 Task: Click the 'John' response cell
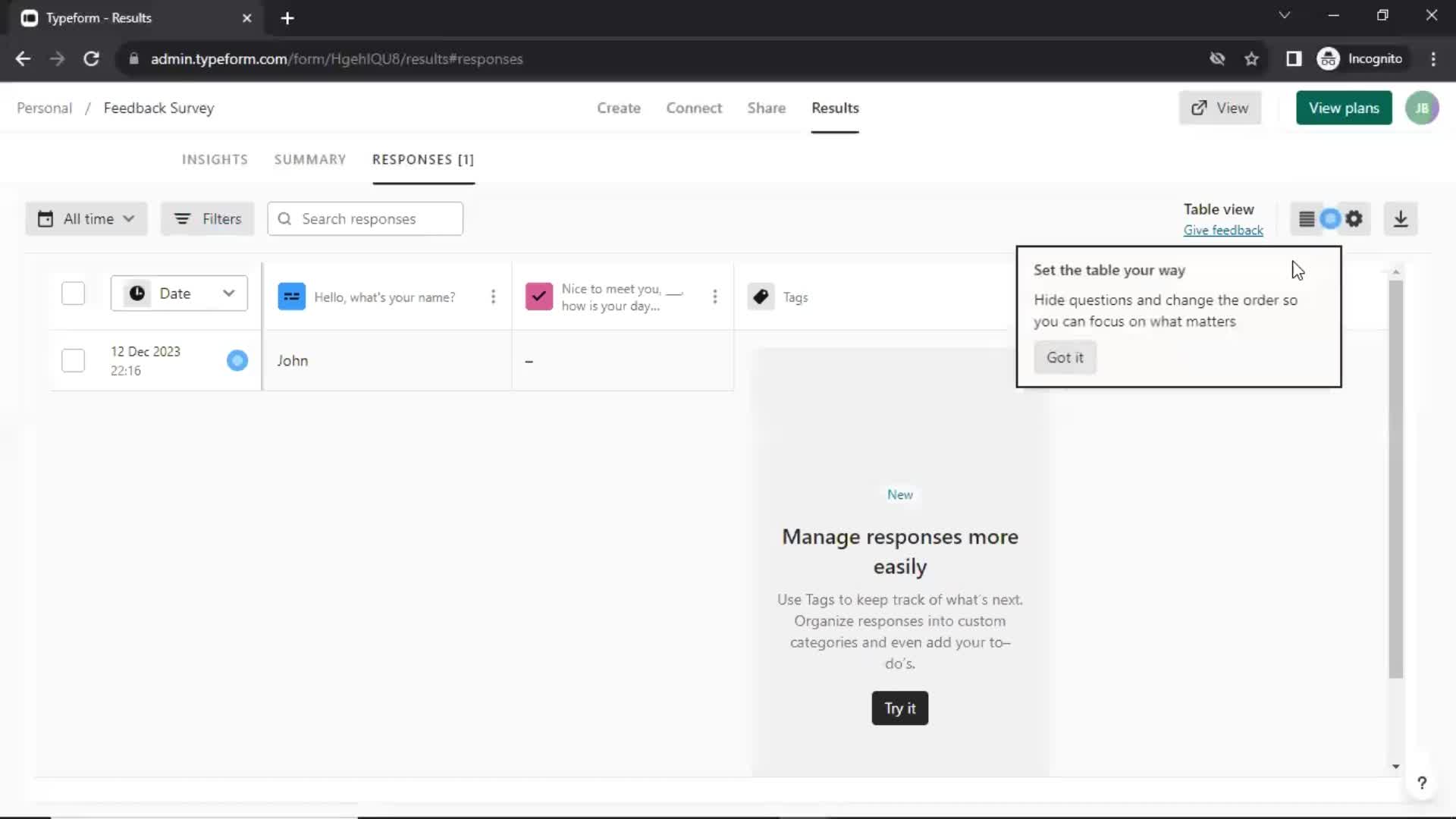tap(387, 360)
